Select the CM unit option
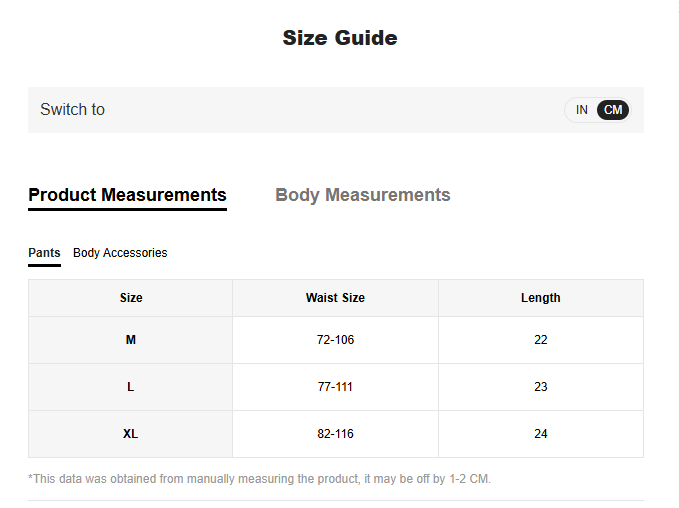This screenshot has height=508, width=679. point(613,110)
